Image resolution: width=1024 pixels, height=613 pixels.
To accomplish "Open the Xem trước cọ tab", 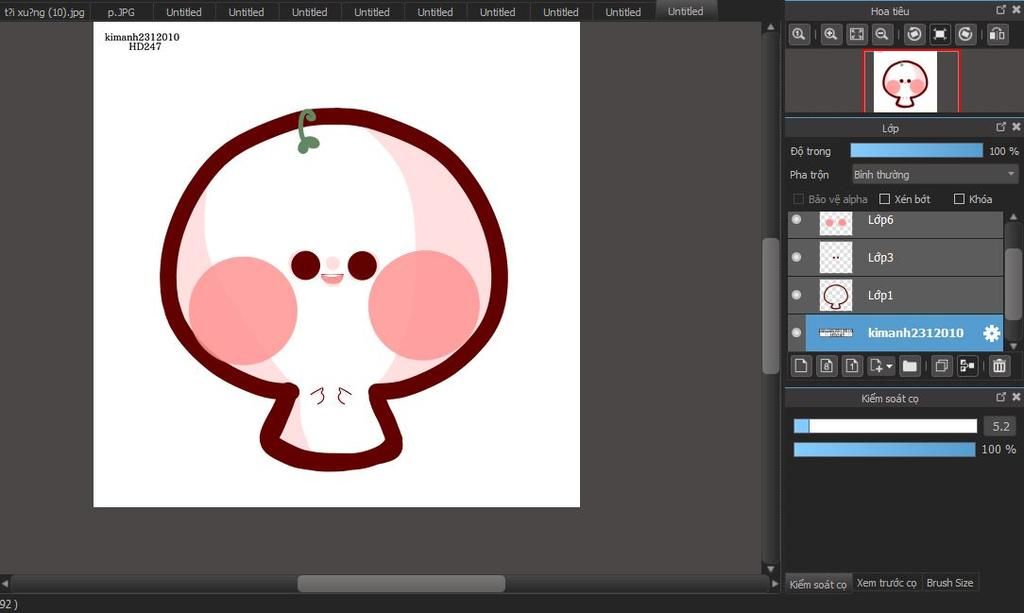I will coord(886,583).
